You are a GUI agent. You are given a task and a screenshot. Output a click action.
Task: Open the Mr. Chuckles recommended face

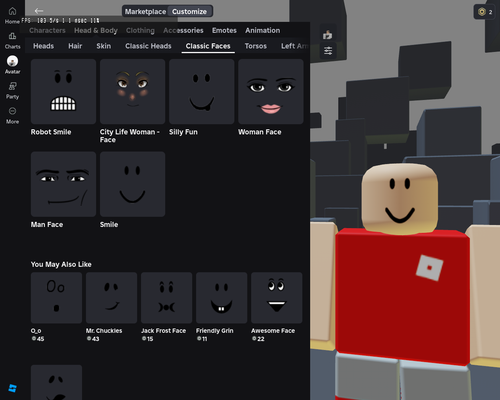(111, 298)
